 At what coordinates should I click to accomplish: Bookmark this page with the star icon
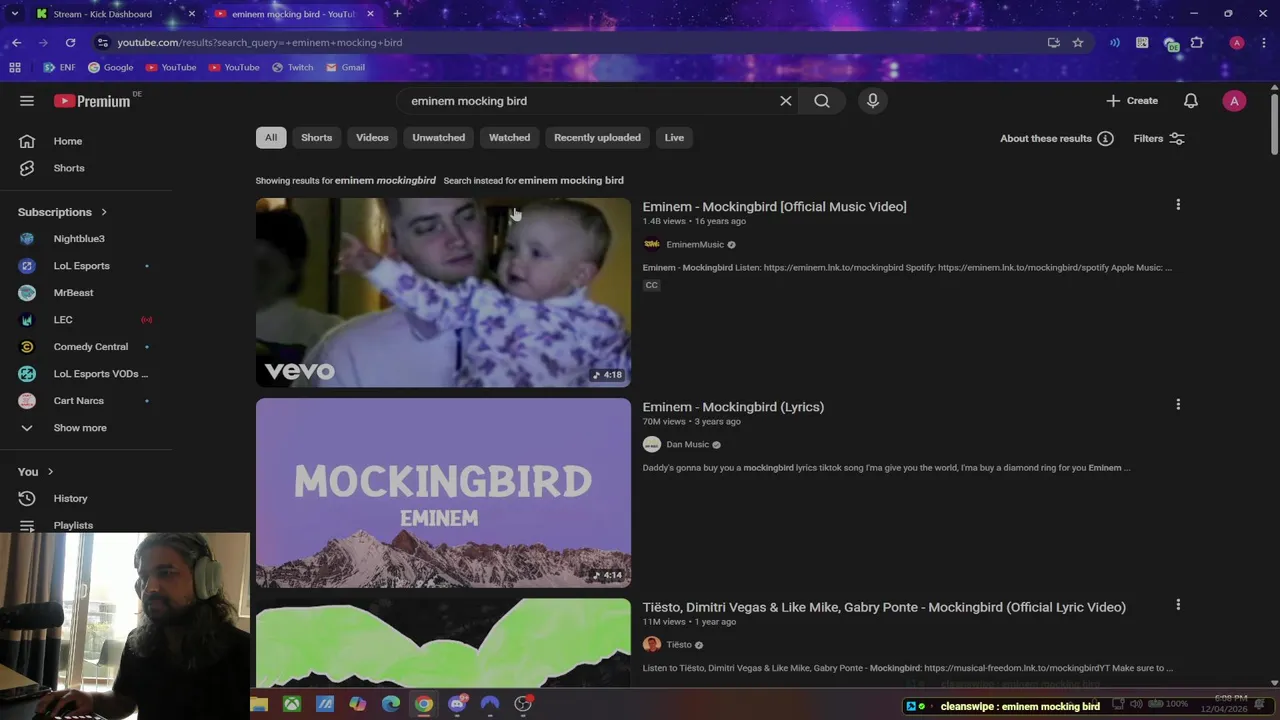point(1078,43)
